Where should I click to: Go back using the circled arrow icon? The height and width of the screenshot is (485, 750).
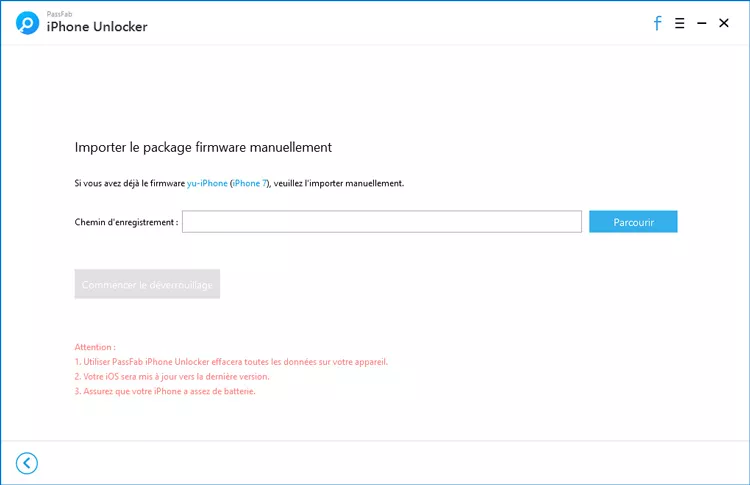[x=27, y=462]
